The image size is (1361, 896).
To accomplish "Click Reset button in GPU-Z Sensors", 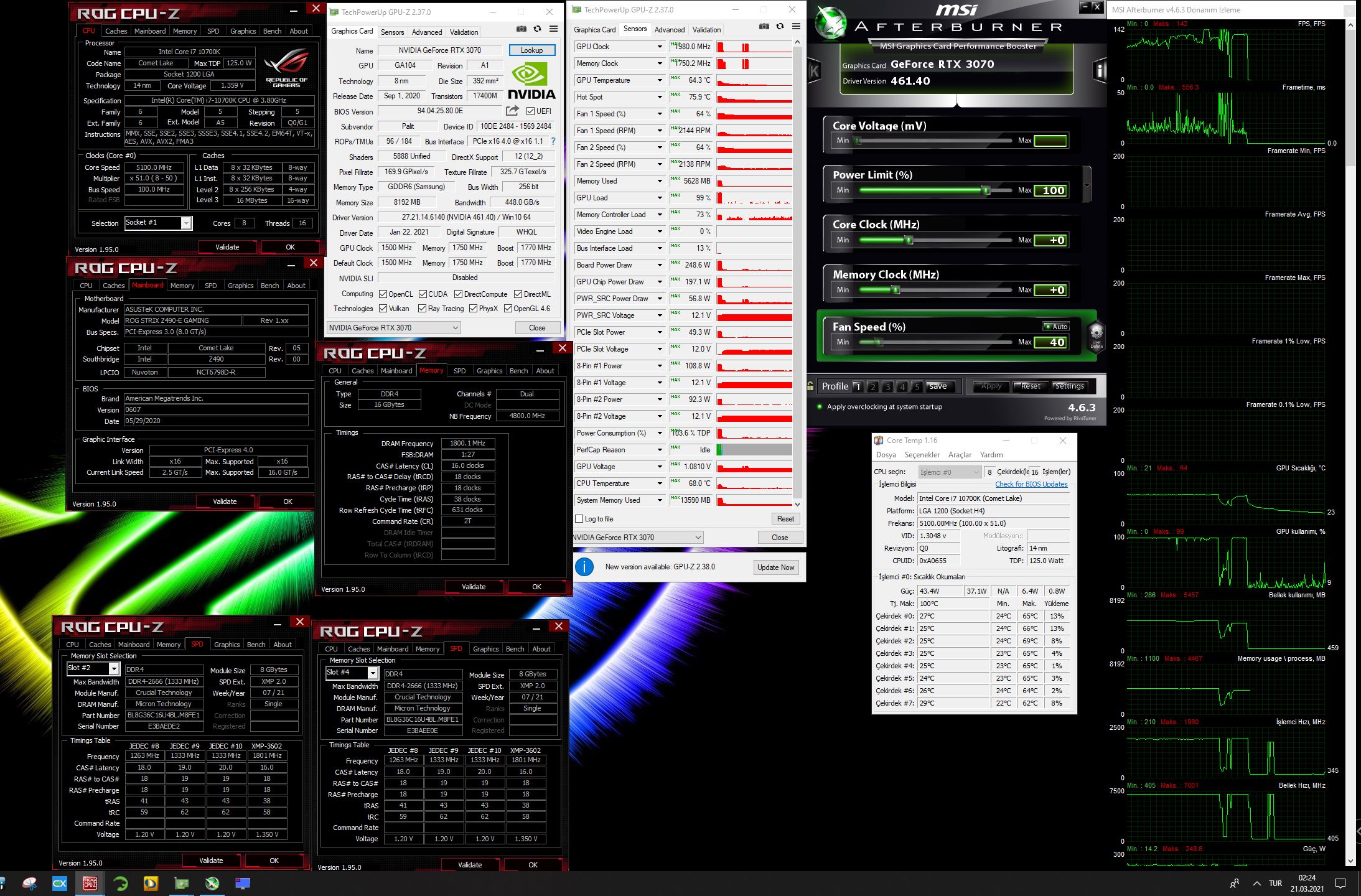I will pyautogui.click(x=785, y=519).
